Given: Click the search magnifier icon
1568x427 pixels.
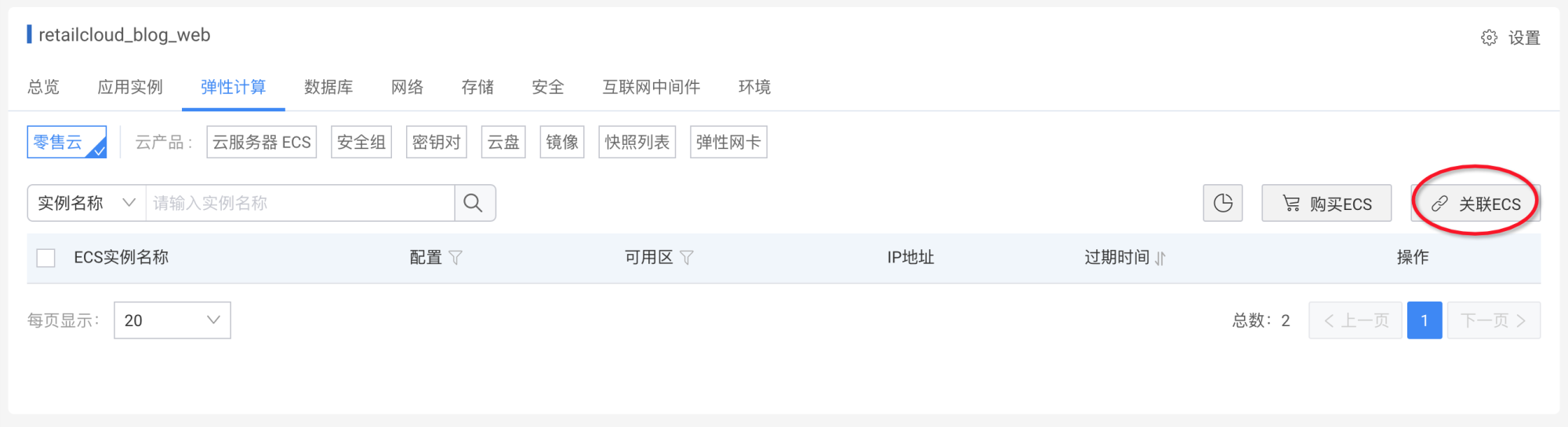Looking at the screenshot, I should coord(474,203).
